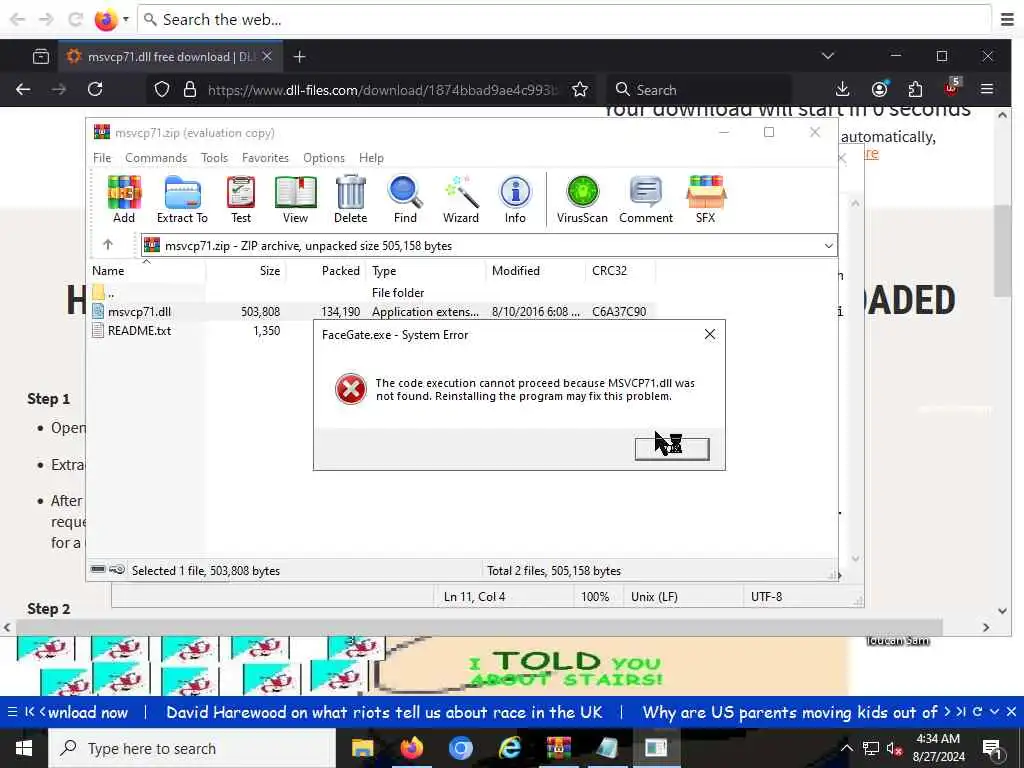Image resolution: width=1024 pixels, height=768 pixels.
Task: Close the news ticker bar
Action: click(1011, 712)
